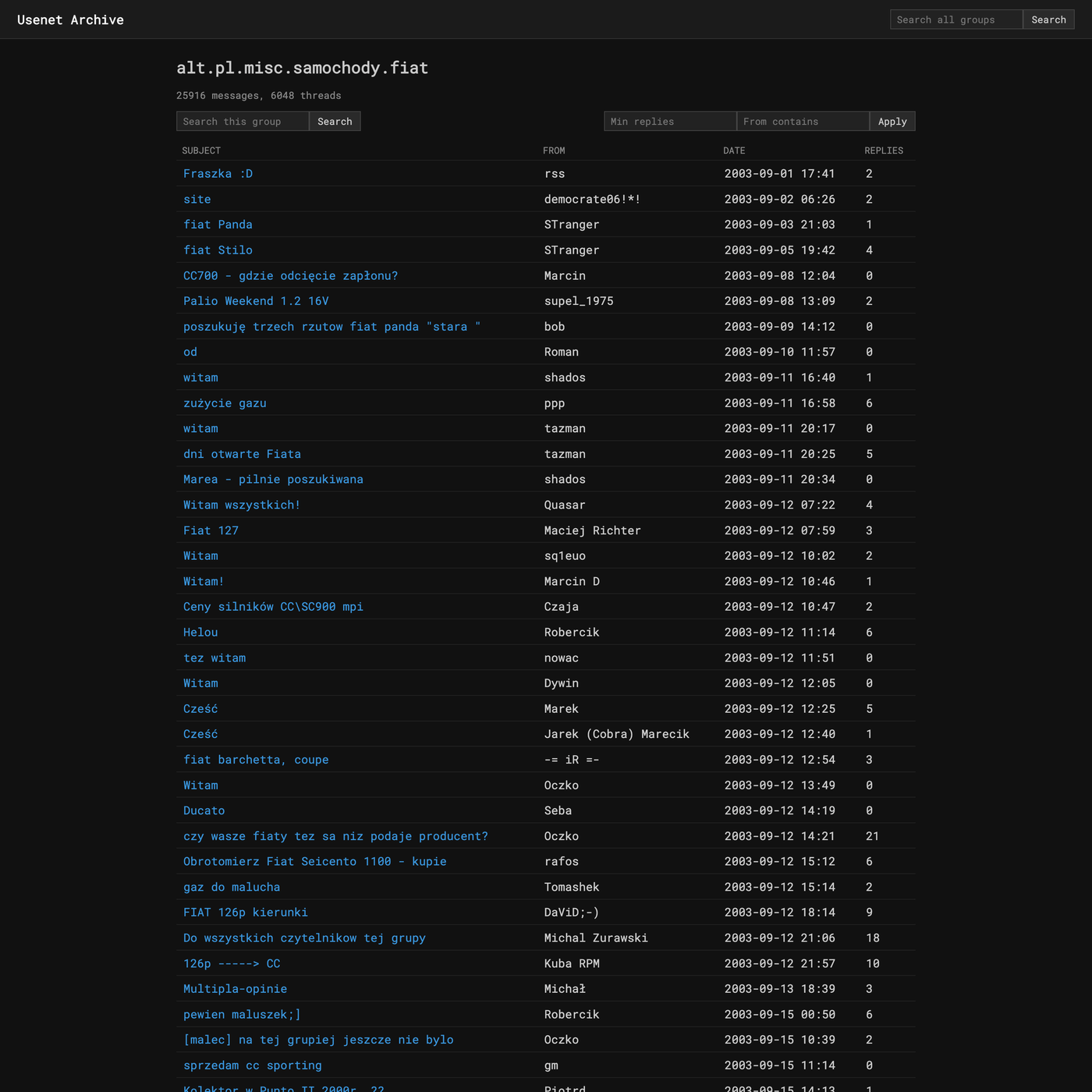The width and height of the screenshot is (1092, 1092).
Task: Apply the thread filters
Action: (x=892, y=121)
